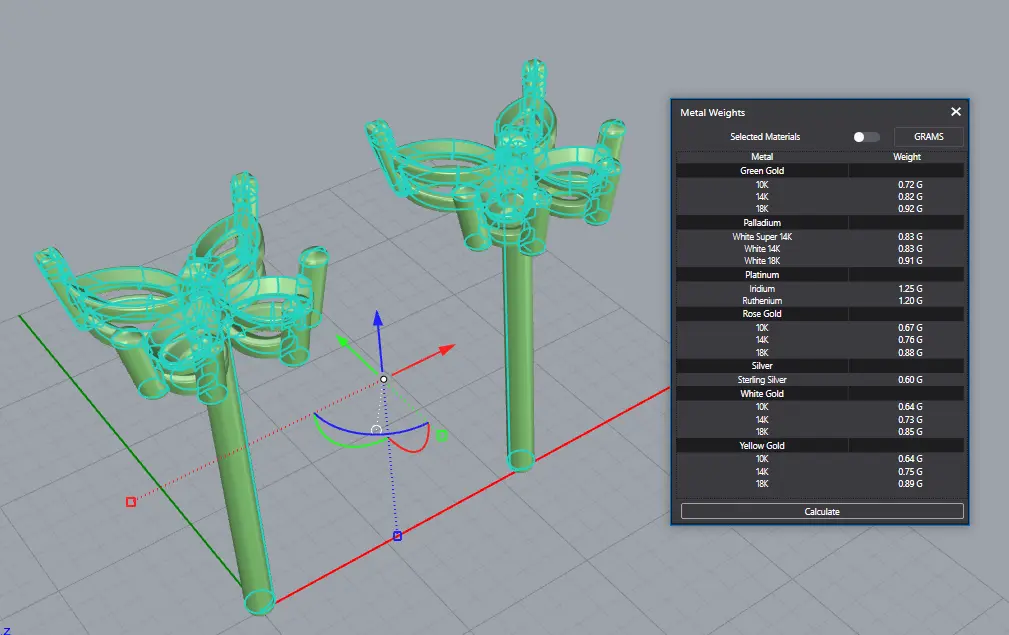Click the Weight column header
The width and height of the screenshot is (1009, 635).
pyautogui.click(x=906, y=157)
